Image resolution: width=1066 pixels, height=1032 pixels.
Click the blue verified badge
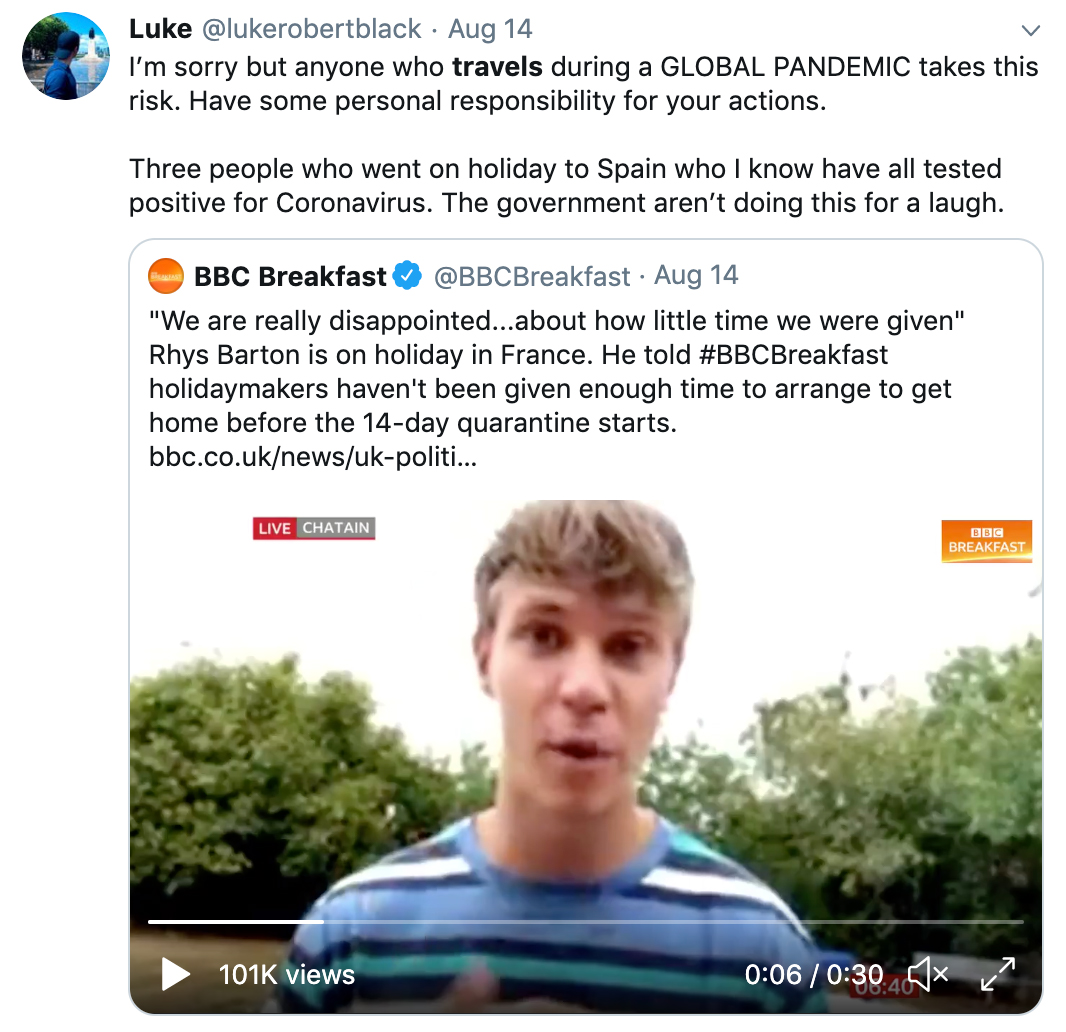click(407, 276)
